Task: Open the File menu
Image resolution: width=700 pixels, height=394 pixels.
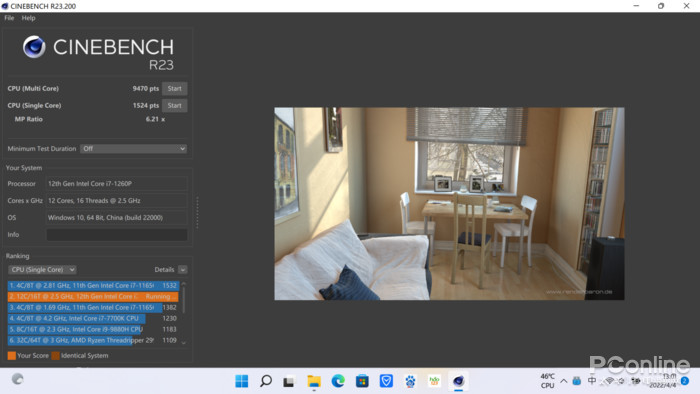Action: [x=9, y=18]
